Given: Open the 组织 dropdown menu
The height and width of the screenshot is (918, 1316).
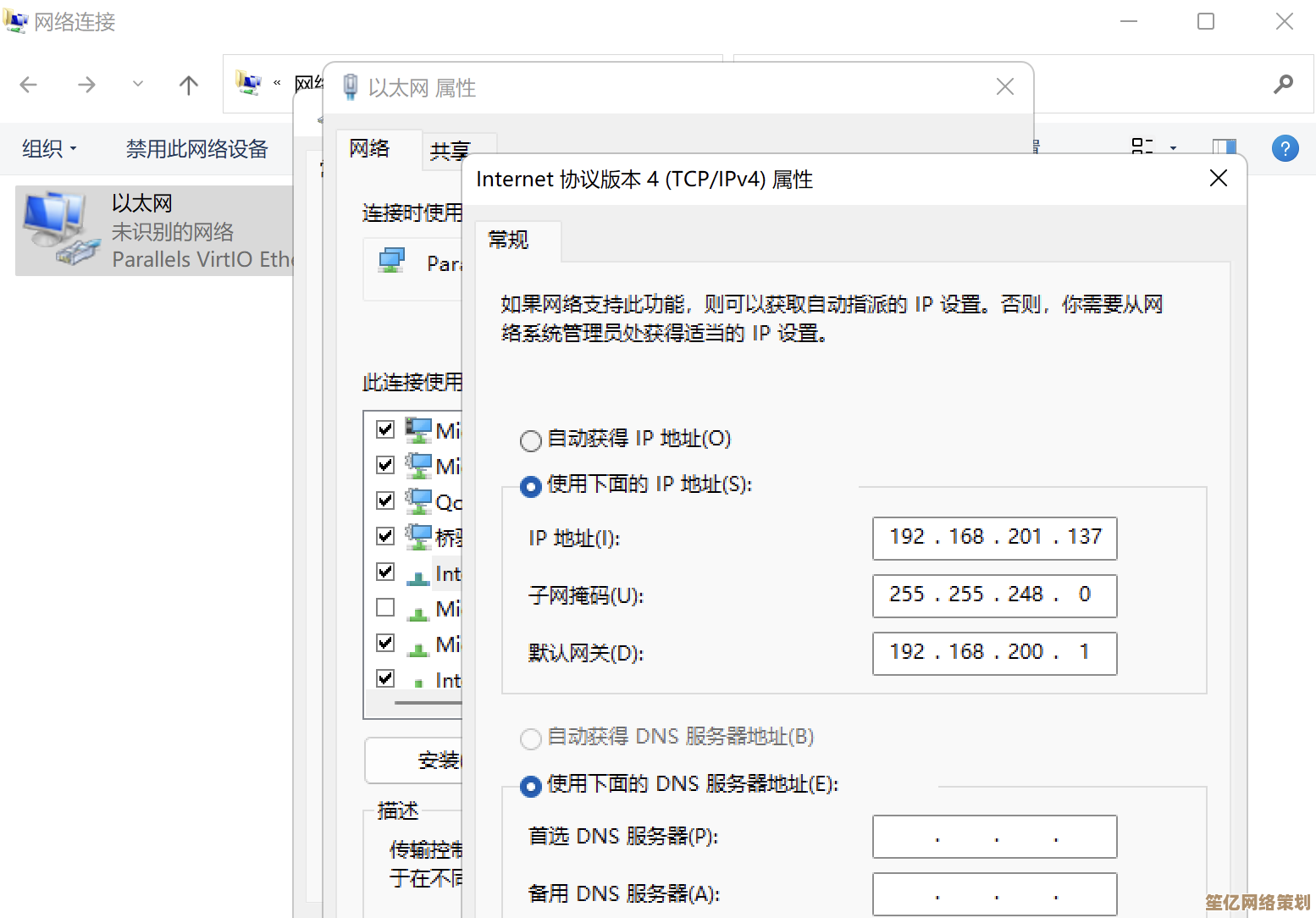Looking at the screenshot, I should pos(49,149).
